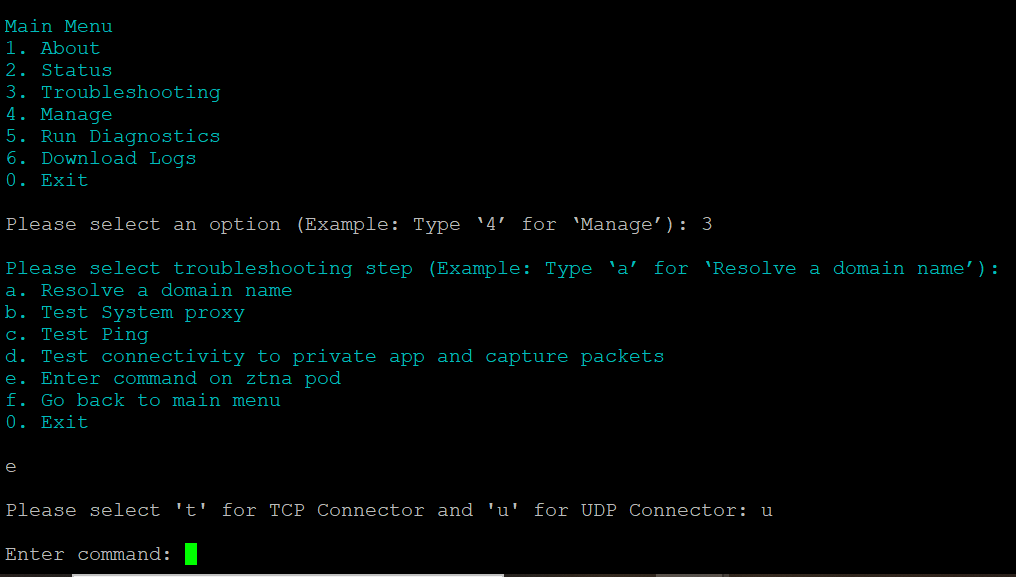Select the Status menu line
This screenshot has height=577, width=1016.
click(x=58, y=70)
